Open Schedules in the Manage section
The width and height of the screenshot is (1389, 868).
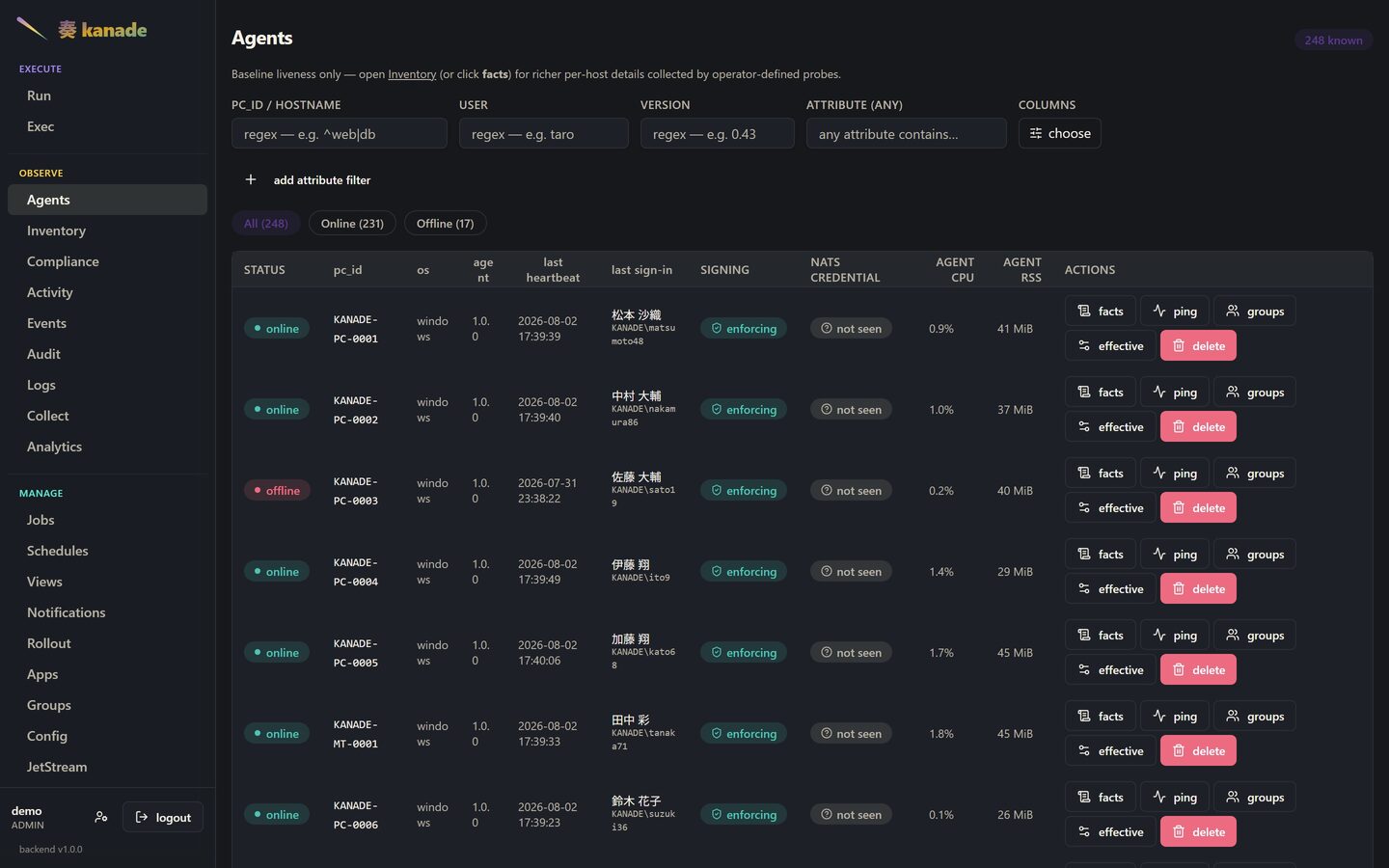tap(107, 551)
